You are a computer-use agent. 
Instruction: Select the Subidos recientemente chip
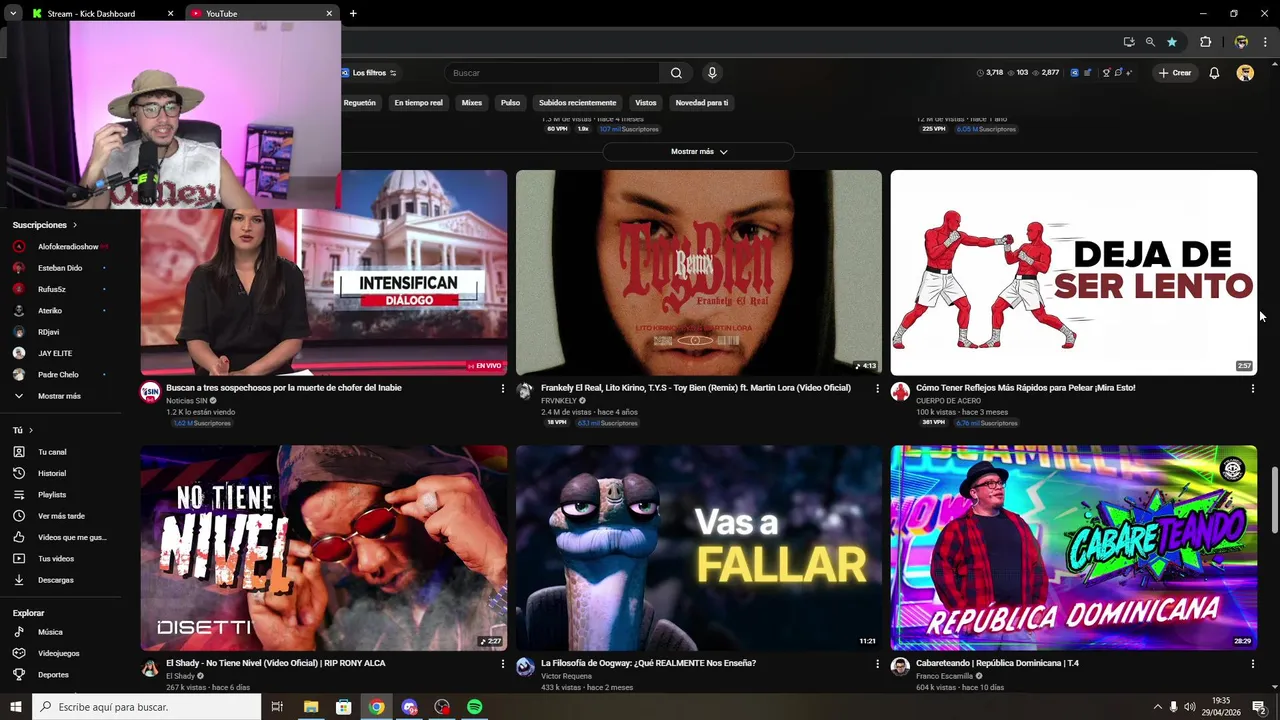click(x=578, y=103)
